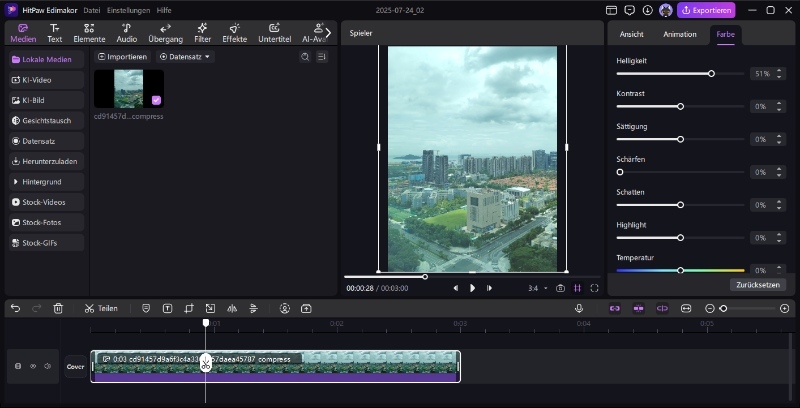Open the Medien tab
The height and width of the screenshot is (408, 800).
[23, 33]
